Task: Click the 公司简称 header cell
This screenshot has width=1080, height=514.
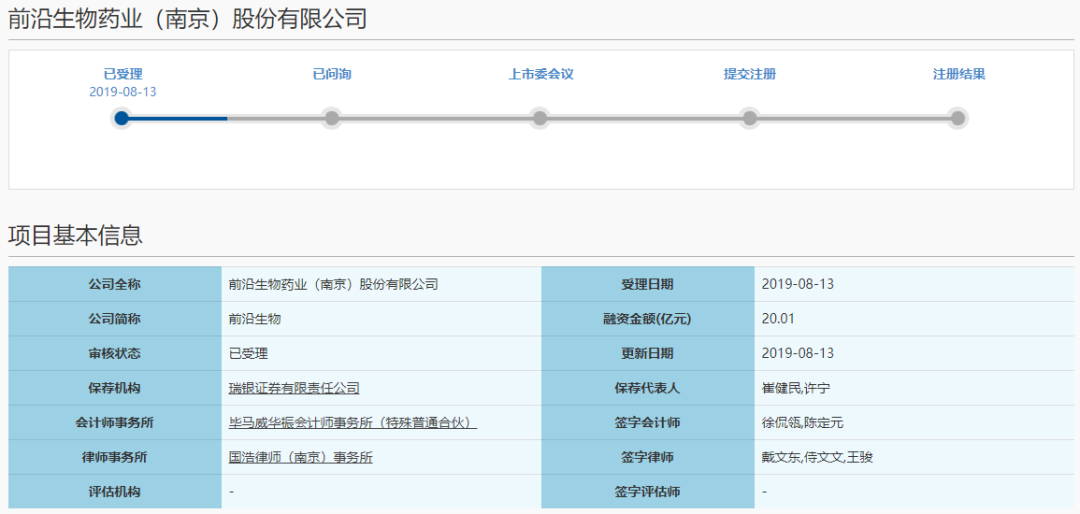Action: (115, 319)
